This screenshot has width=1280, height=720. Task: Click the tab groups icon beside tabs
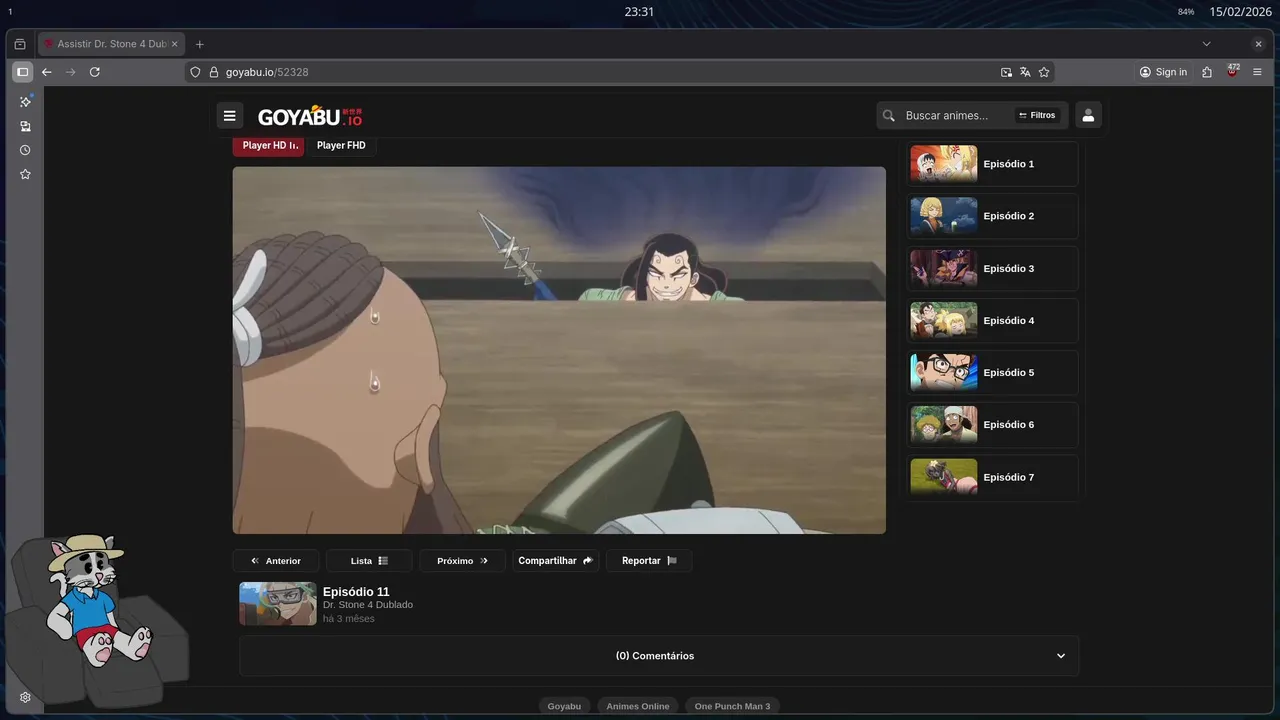(20, 44)
